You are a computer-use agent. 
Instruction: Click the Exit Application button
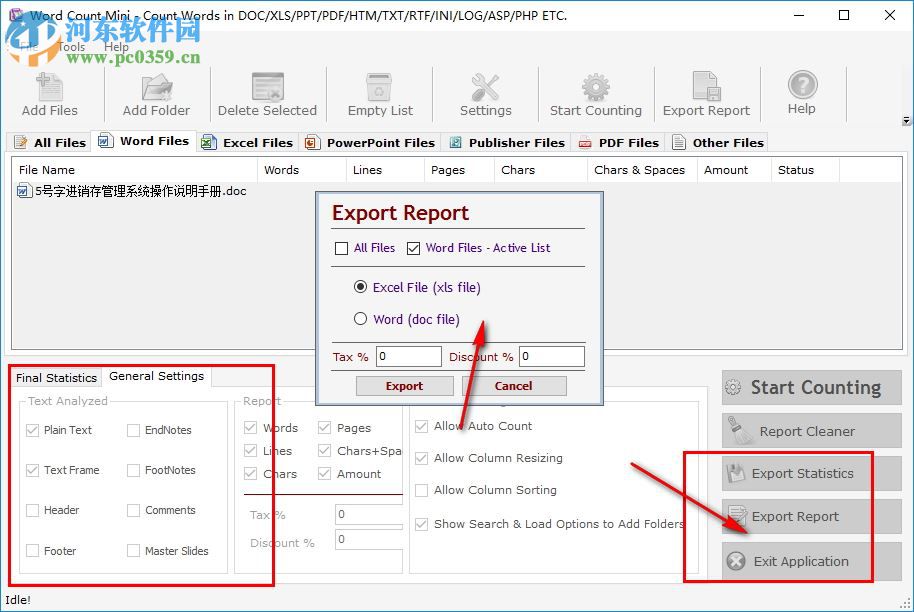pyautogui.click(x=811, y=561)
